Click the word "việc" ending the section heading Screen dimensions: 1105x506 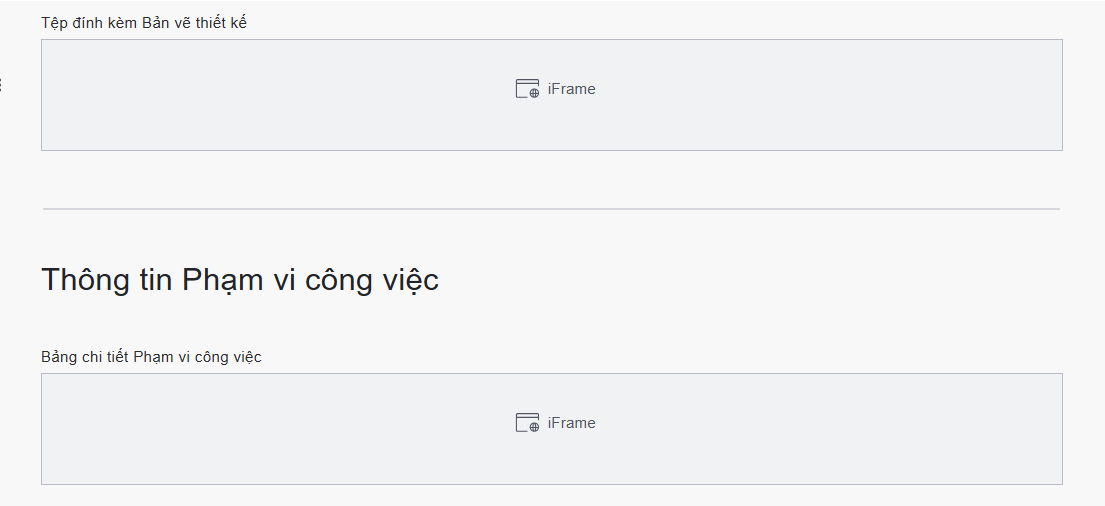click(409, 280)
